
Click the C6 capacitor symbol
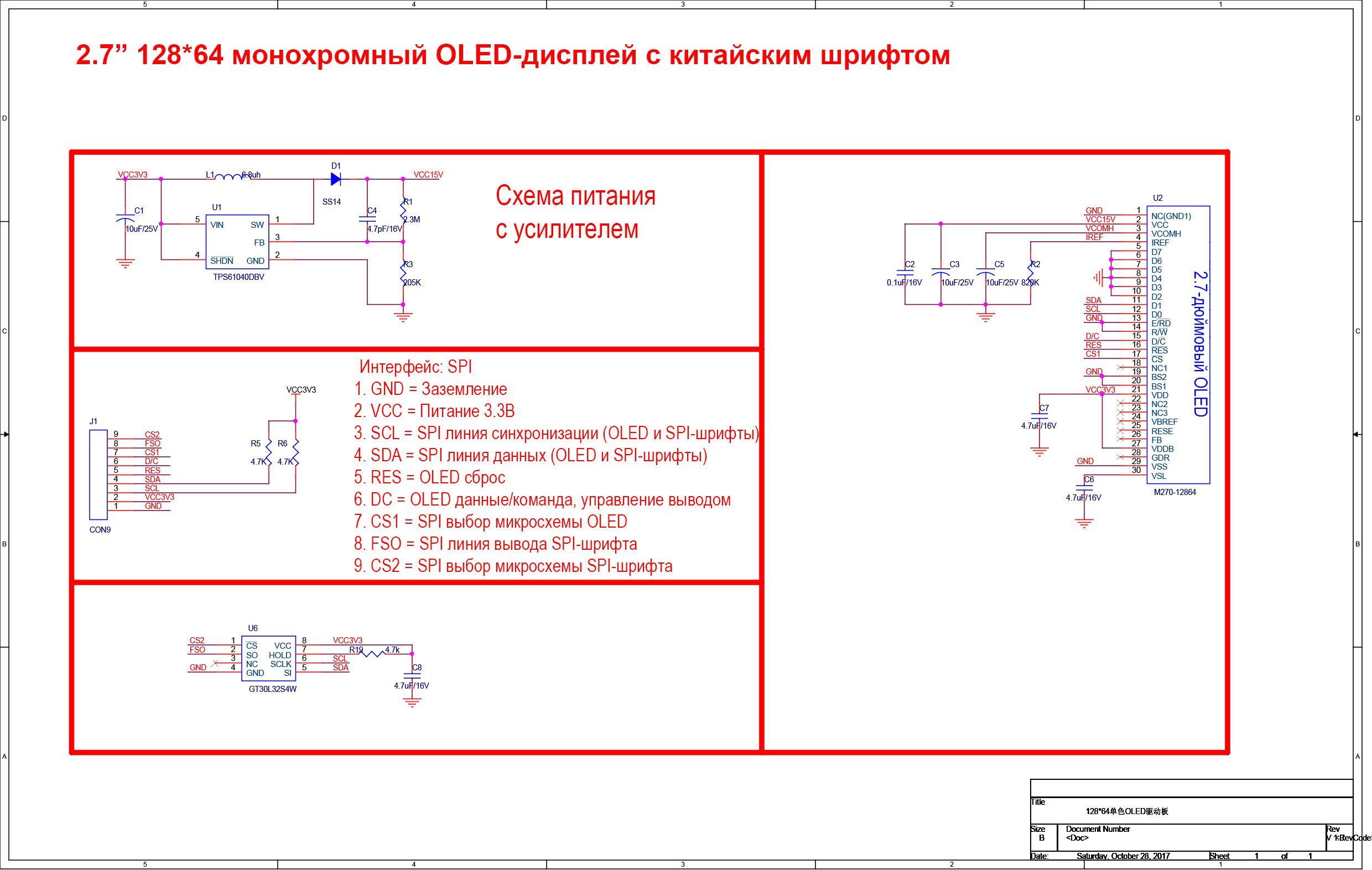[x=1084, y=488]
